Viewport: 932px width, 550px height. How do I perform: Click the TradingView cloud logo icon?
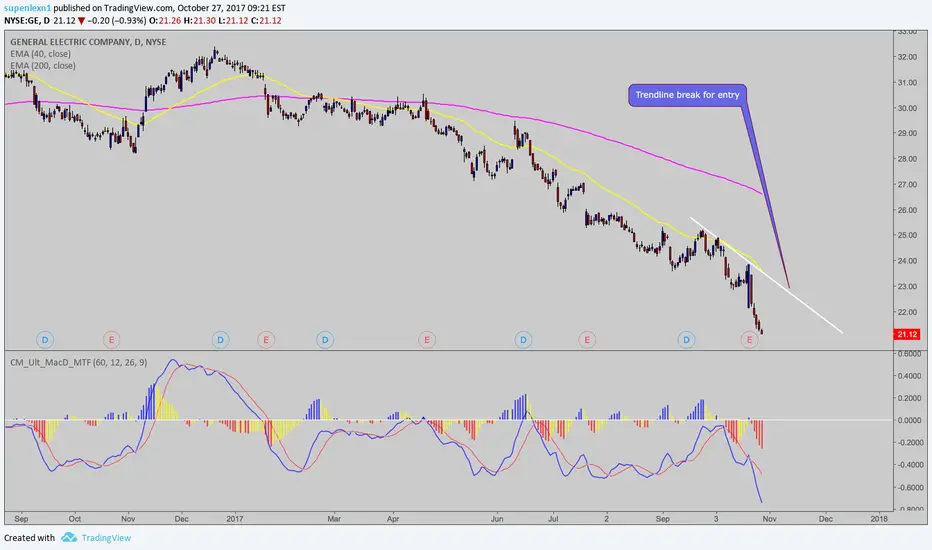(x=69, y=538)
